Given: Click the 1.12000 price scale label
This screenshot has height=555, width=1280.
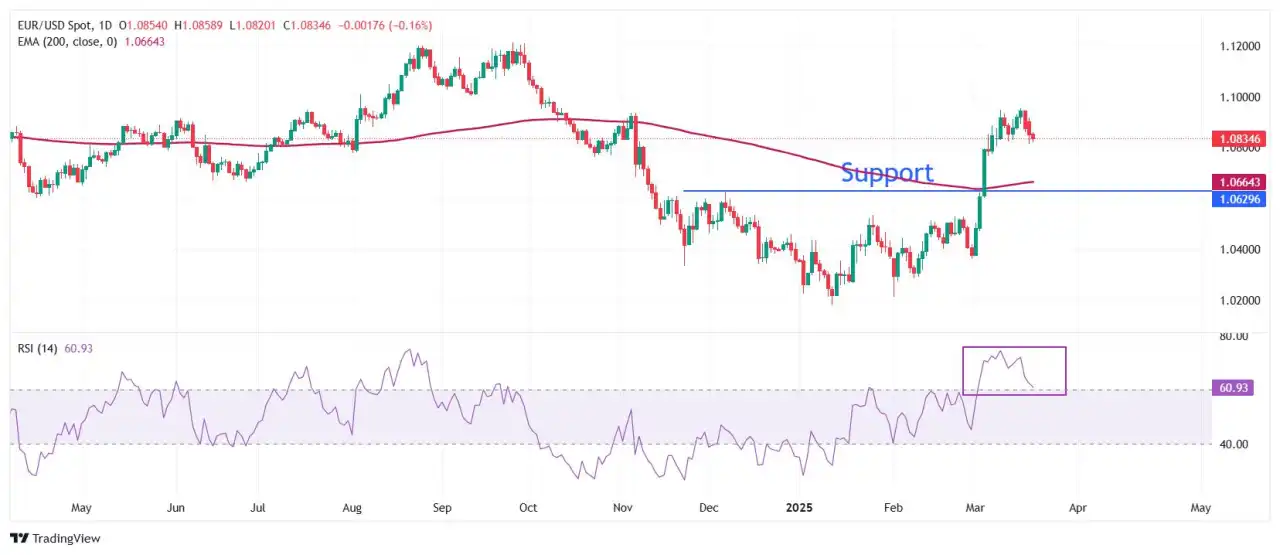Looking at the screenshot, I should (1239, 46).
